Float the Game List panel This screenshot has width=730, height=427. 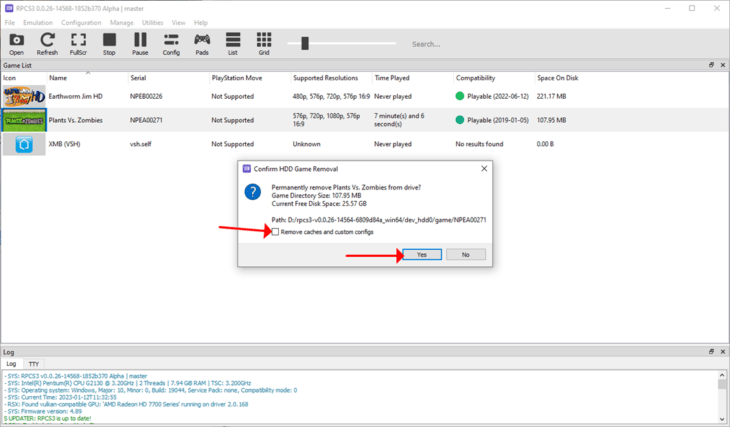[x=711, y=65]
